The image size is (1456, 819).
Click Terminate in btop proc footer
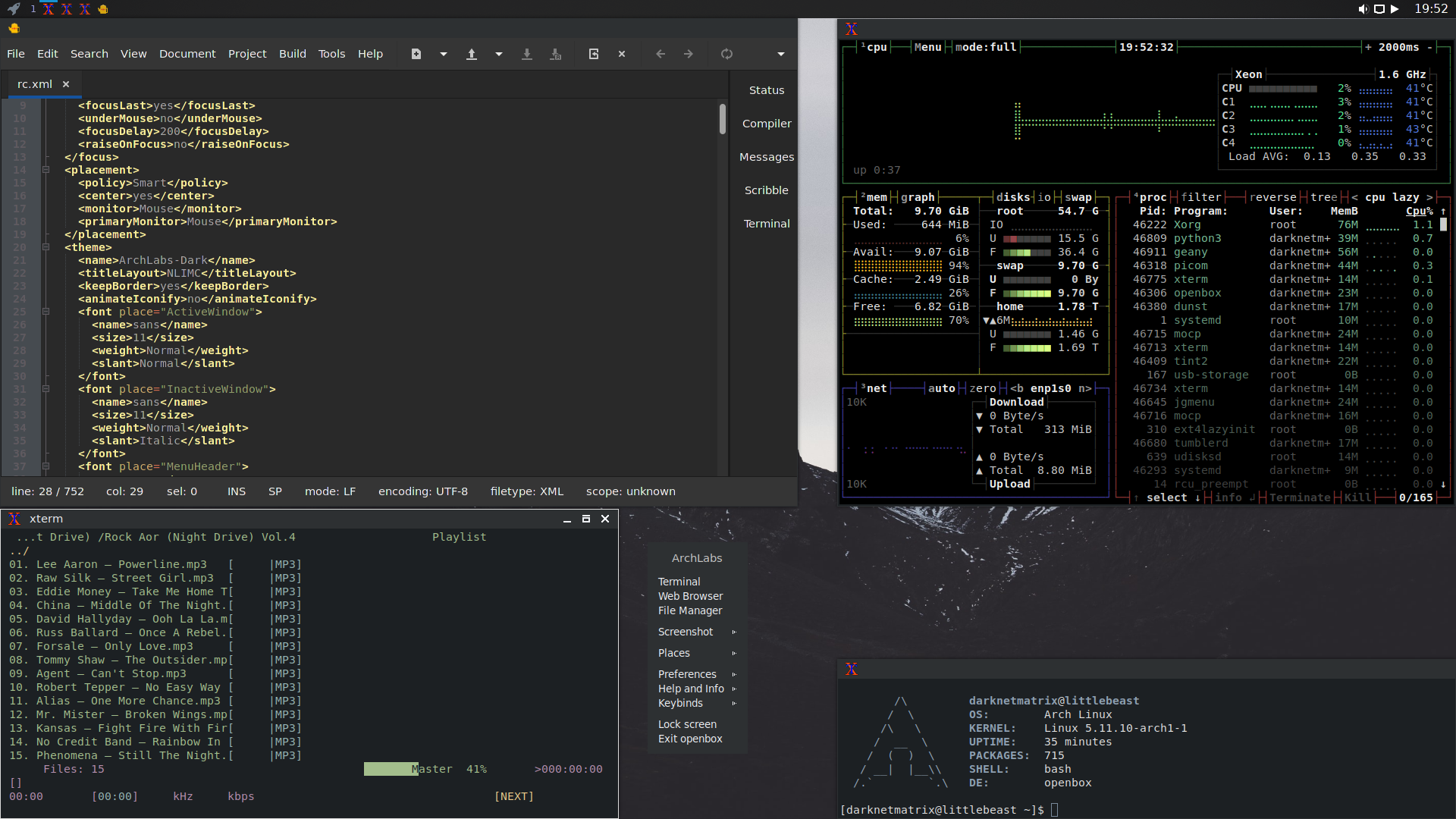[x=1300, y=497]
